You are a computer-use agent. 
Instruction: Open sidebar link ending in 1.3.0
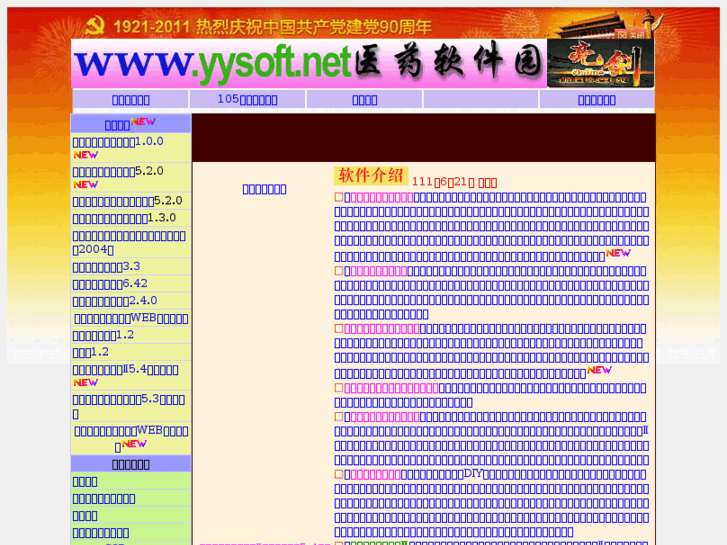[124, 218]
